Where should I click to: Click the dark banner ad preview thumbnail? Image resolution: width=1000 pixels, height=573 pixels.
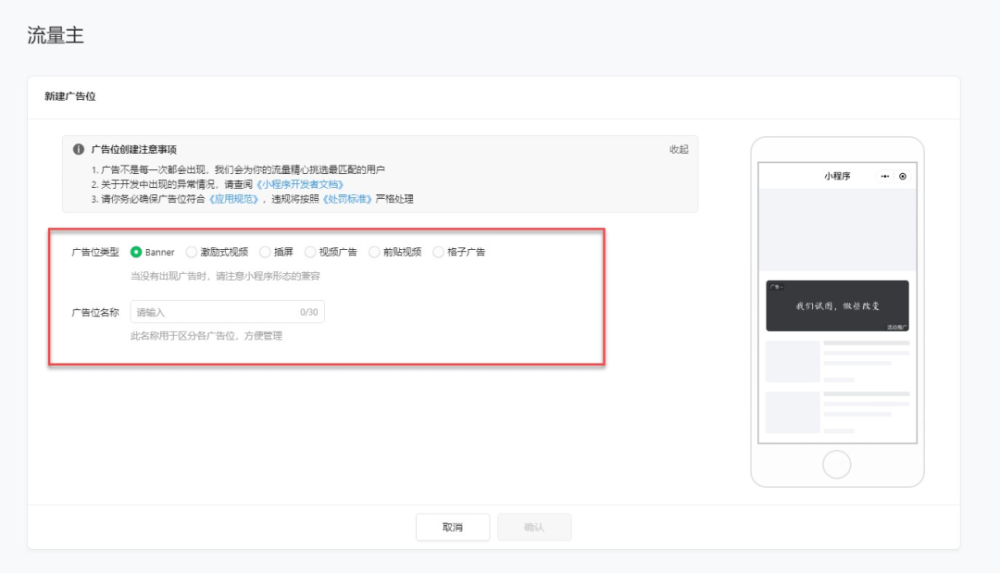click(837, 306)
